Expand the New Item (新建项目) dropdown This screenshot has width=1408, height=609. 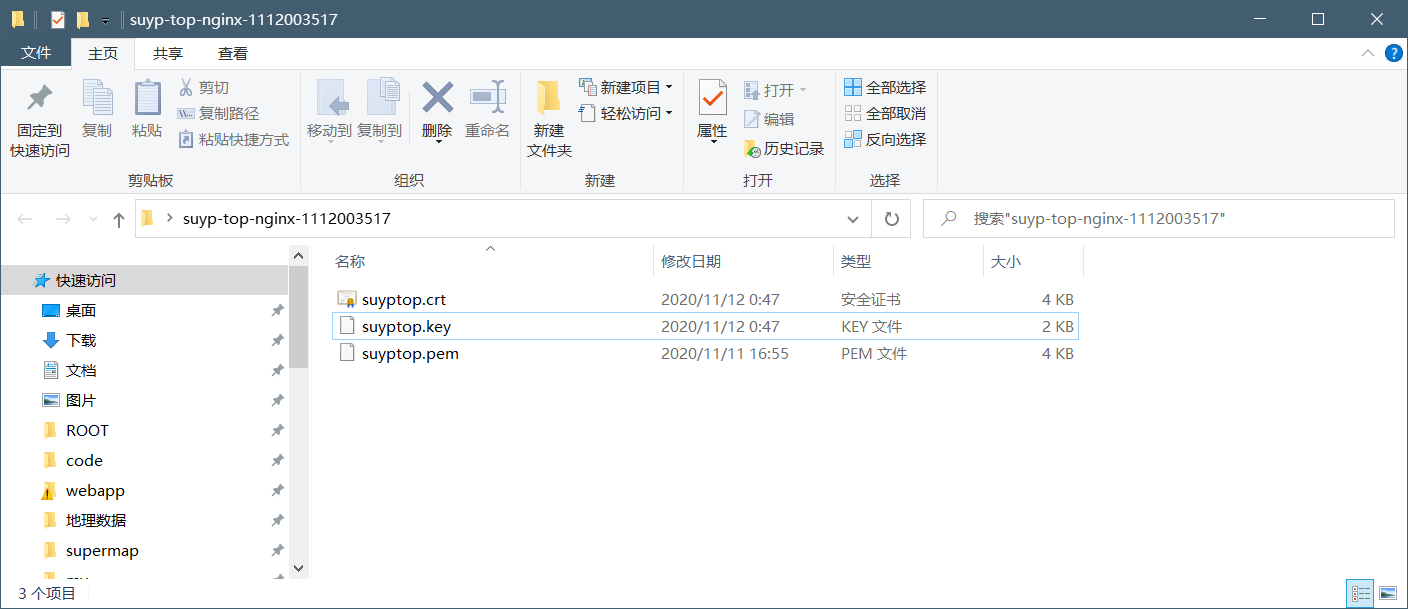pos(669,88)
